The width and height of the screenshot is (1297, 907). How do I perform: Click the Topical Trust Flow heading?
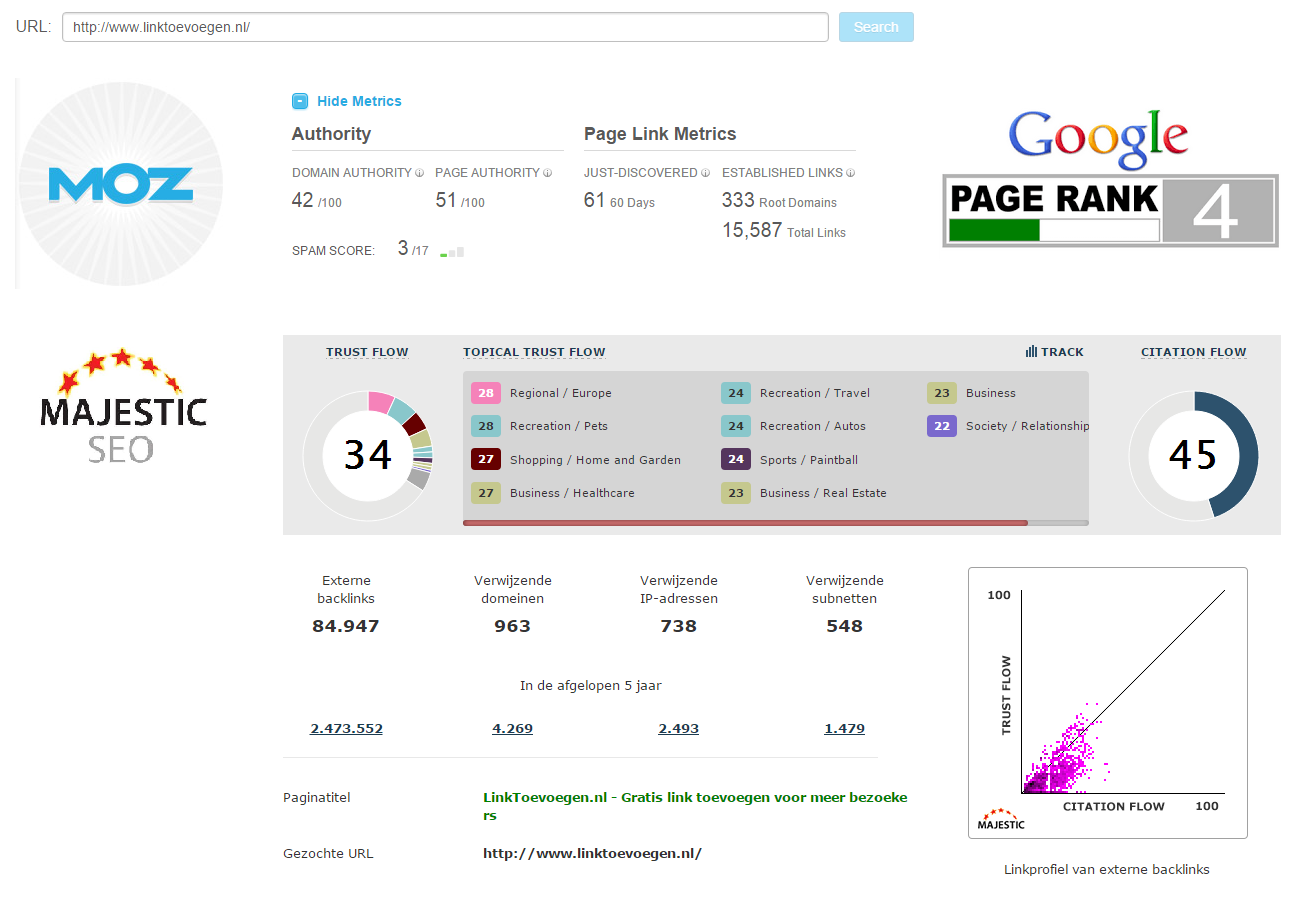point(534,352)
